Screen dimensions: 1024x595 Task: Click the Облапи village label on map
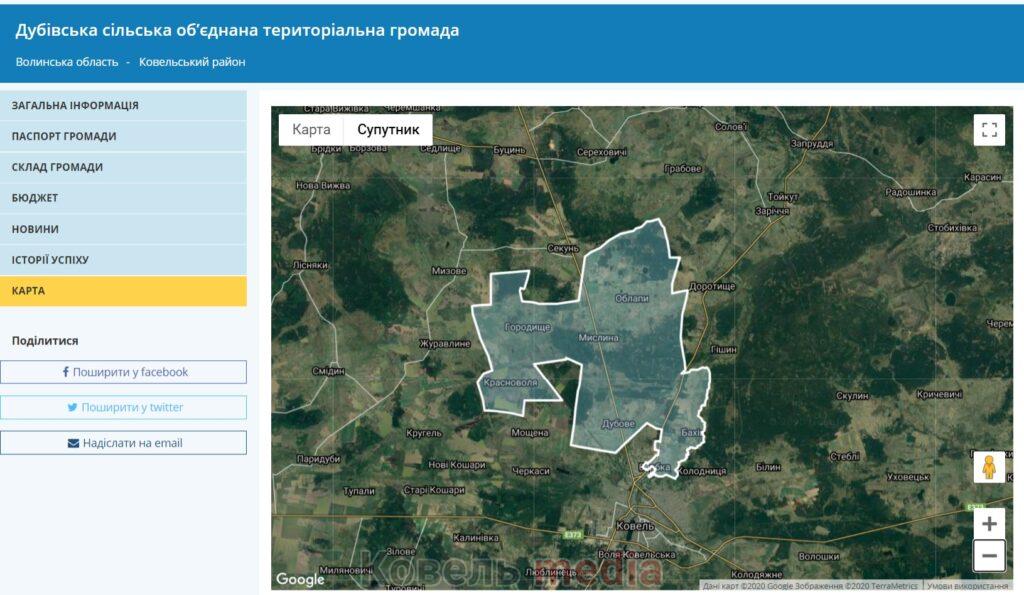(x=632, y=298)
